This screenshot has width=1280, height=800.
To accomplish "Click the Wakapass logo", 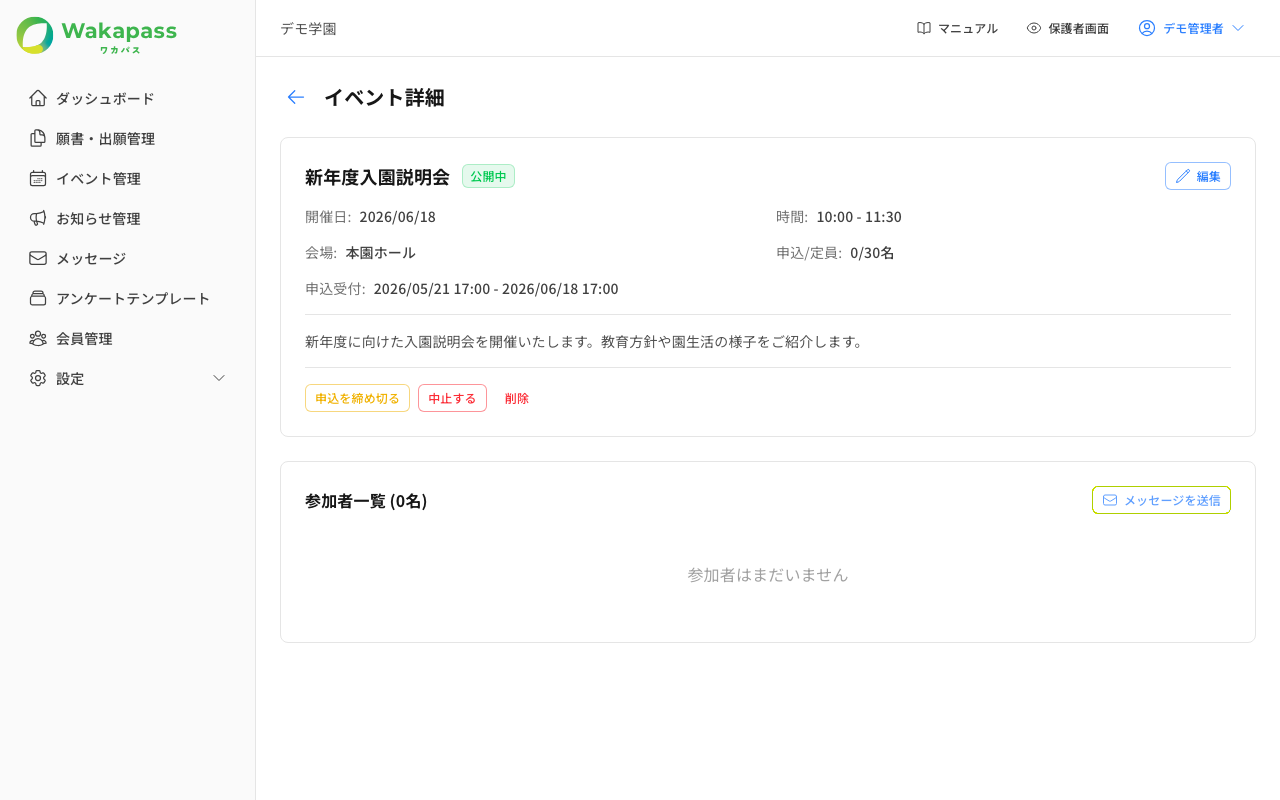I will pyautogui.click(x=97, y=35).
